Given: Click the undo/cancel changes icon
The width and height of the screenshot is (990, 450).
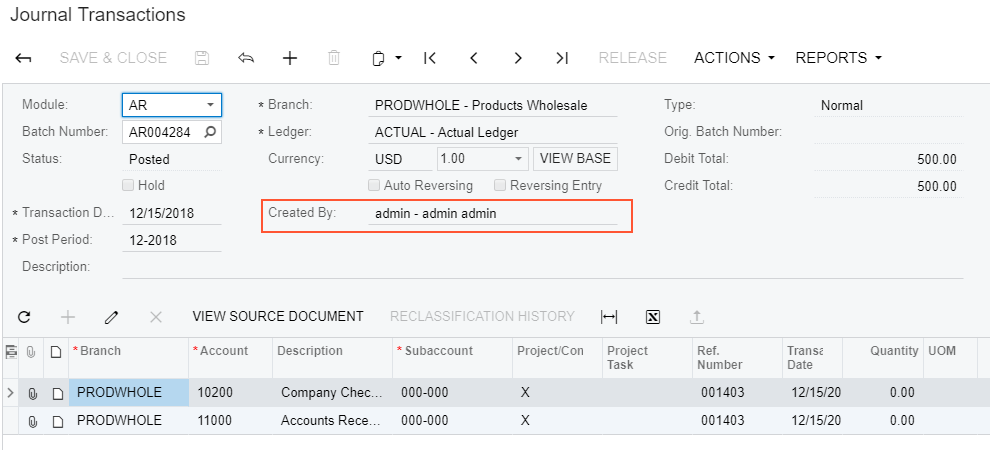Looking at the screenshot, I should (246, 58).
